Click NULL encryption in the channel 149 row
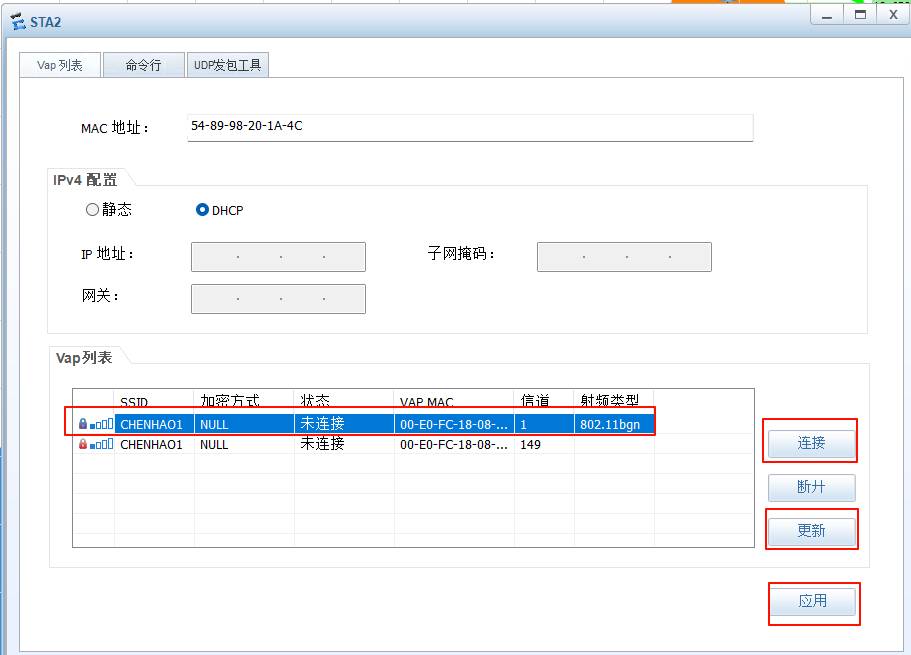Image resolution: width=911 pixels, height=655 pixels. pyautogui.click(x=214, y=445)
